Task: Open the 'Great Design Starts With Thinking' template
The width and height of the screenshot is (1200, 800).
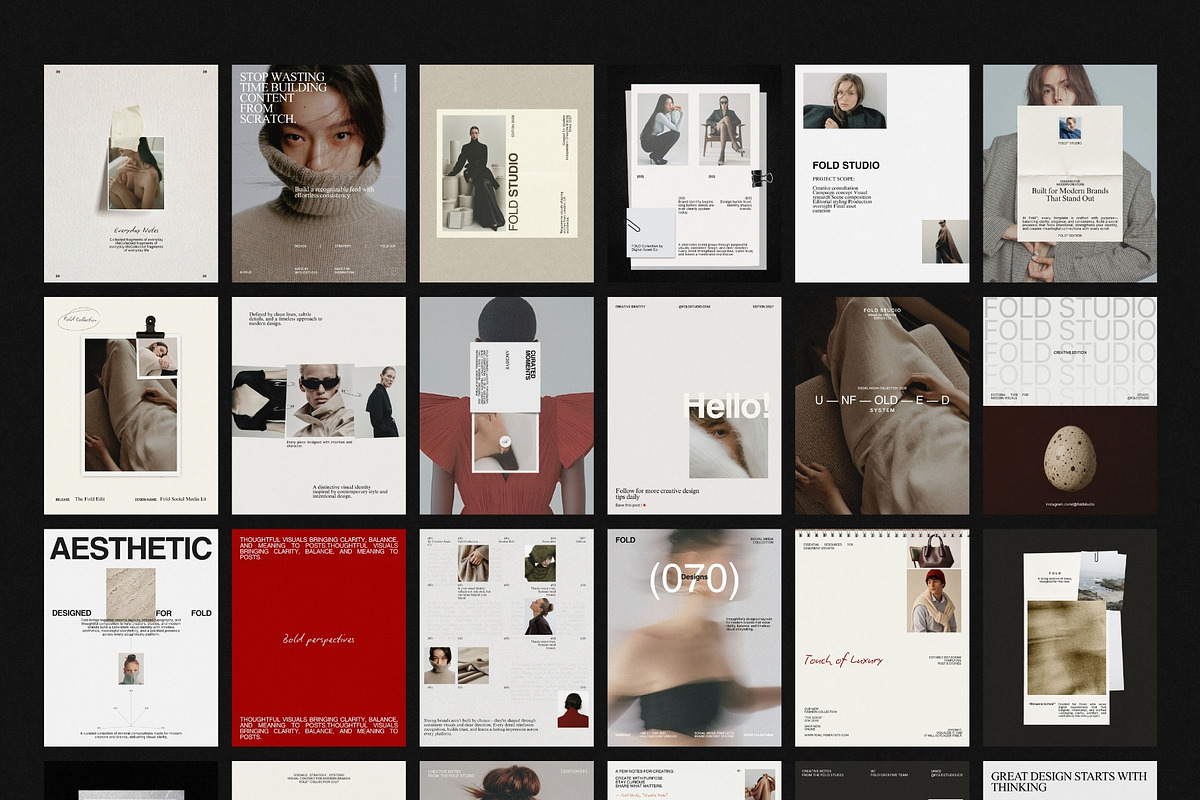Action: pos(1070,781)
